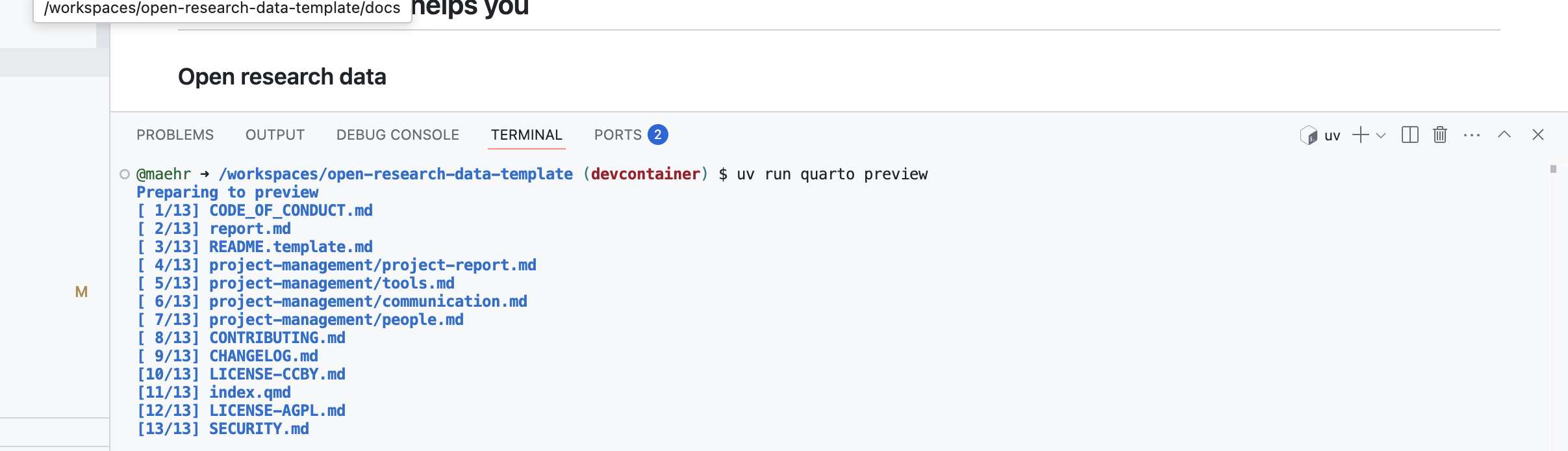The width and height of the screenshot is (1568, 451).
Task: Click SECURITY.md in terminal output
Action: tap(259, 429)
